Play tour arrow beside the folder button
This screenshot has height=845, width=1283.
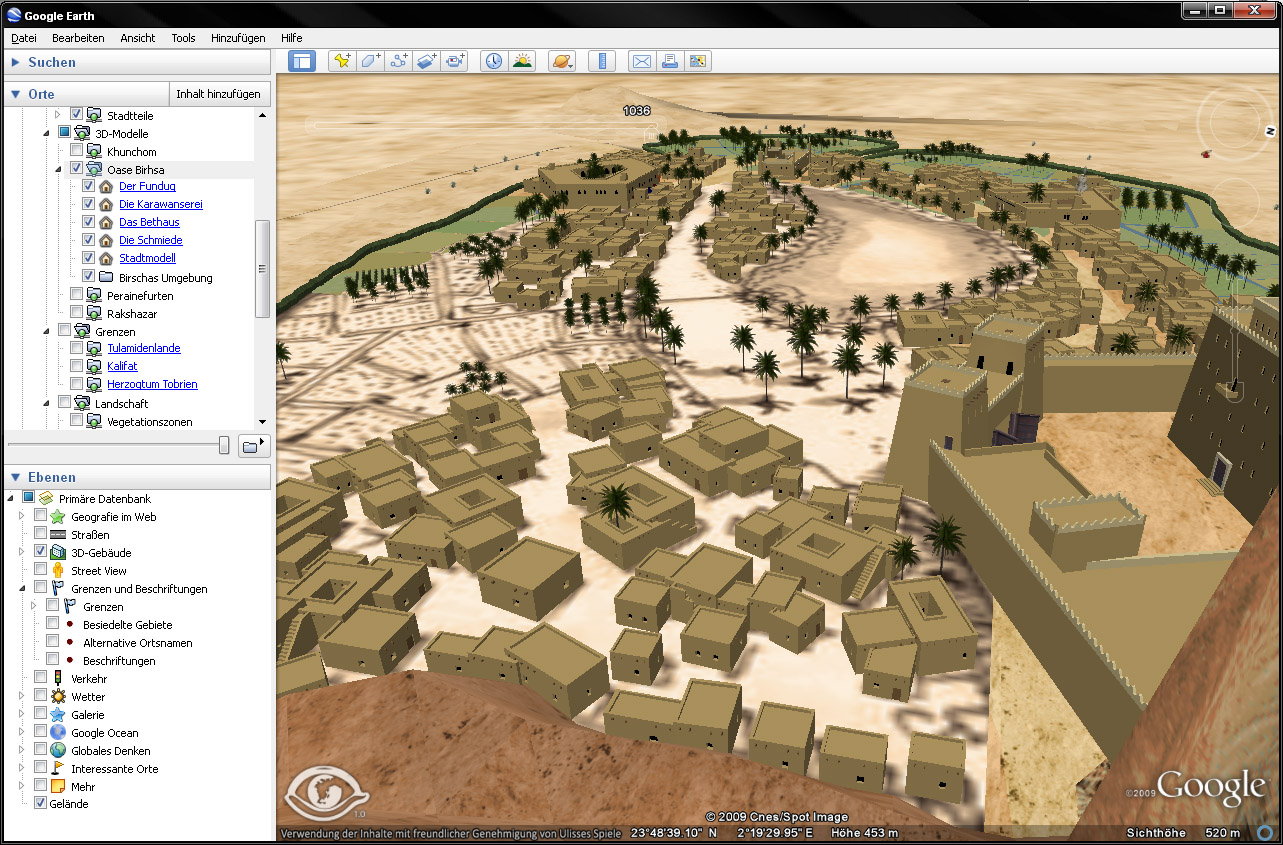click(264, 441)
